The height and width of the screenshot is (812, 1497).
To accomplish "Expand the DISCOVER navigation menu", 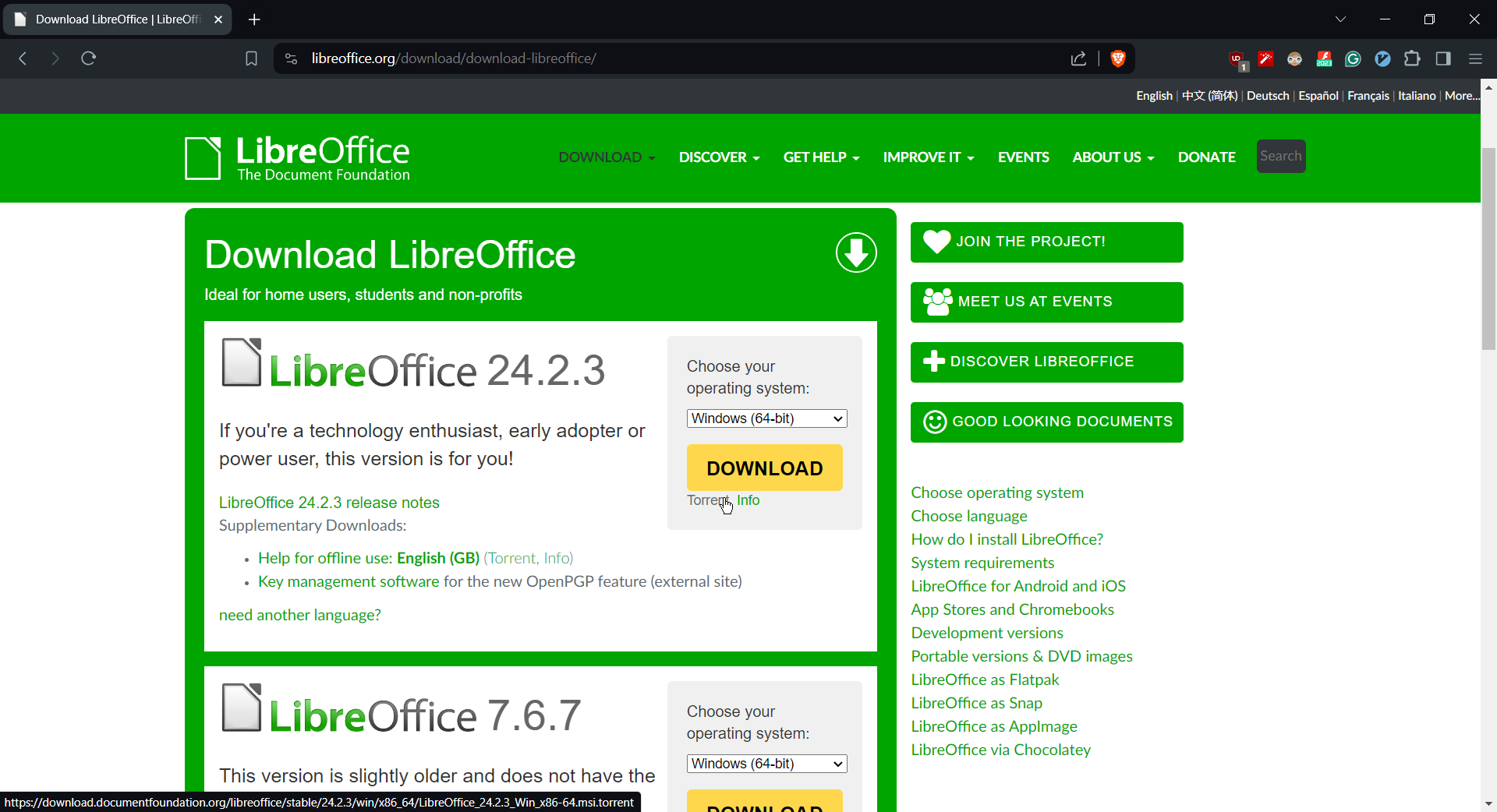I will click(x=719, y=157).
